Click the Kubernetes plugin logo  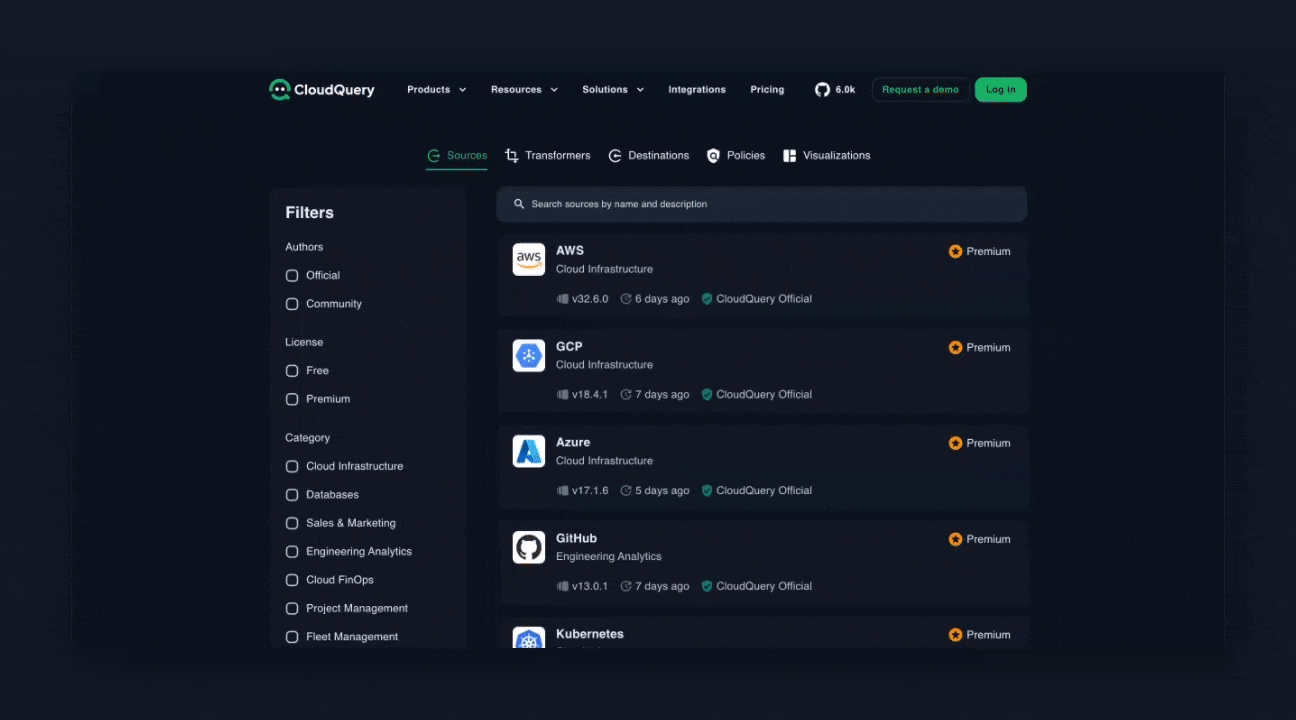pos(529,638)
